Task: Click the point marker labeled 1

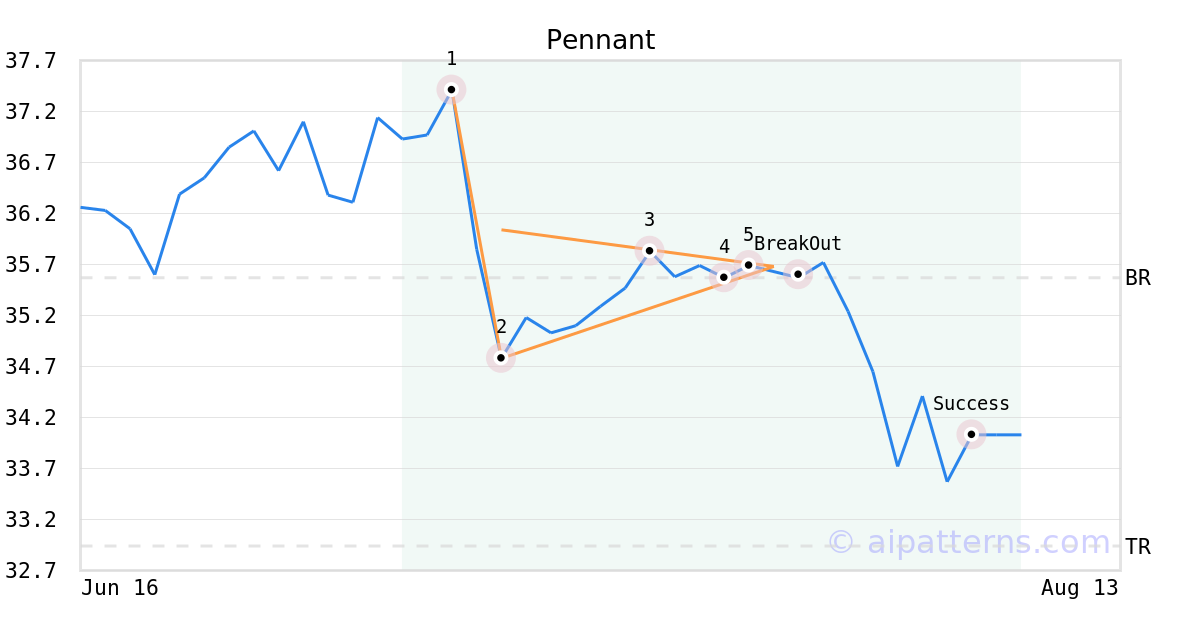Action: 451,90
